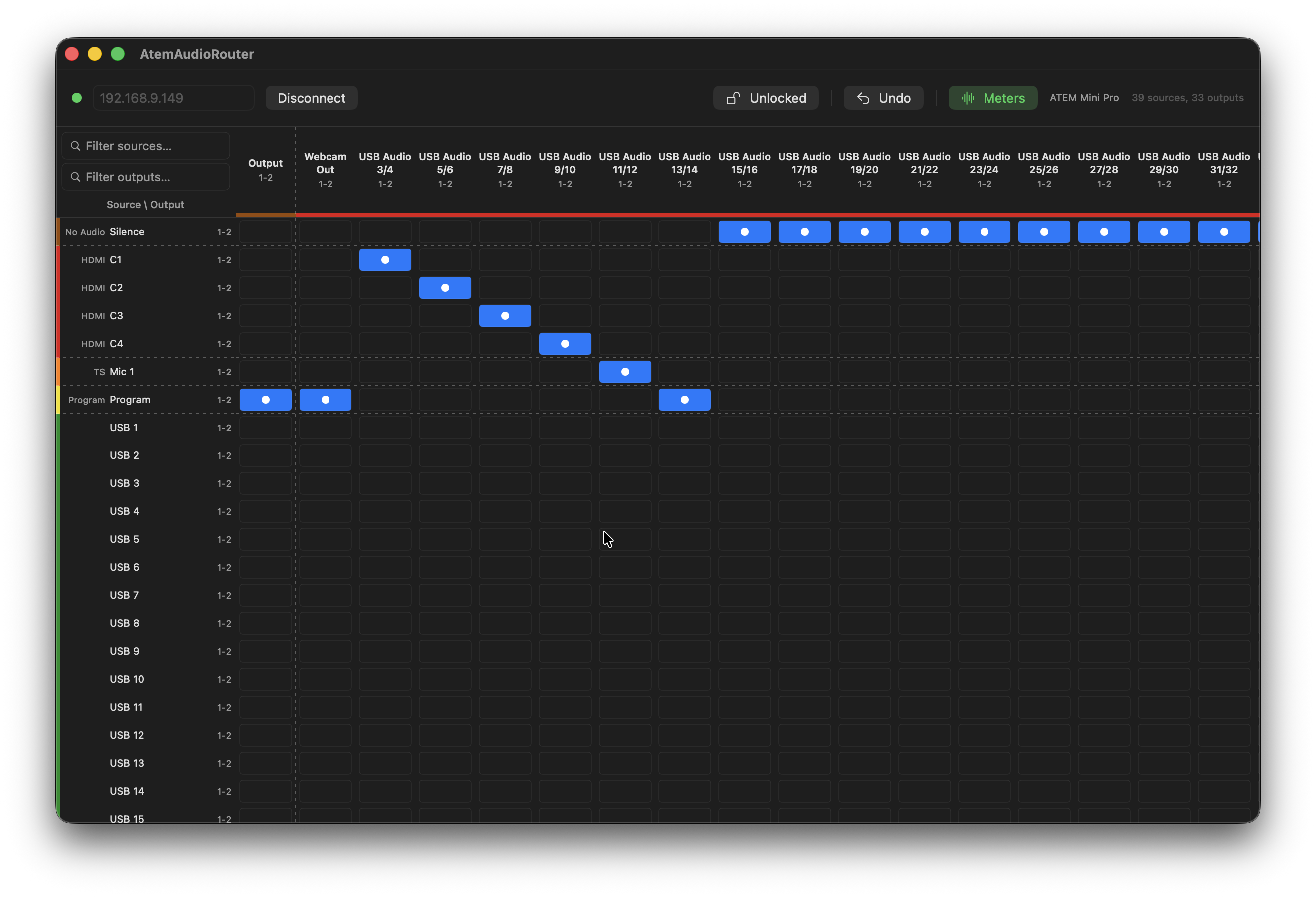The width and height of the screenshot is (1316, 897).
Task: Click the magnifier icon in Filter outputs field
Action: pos(76,177)
